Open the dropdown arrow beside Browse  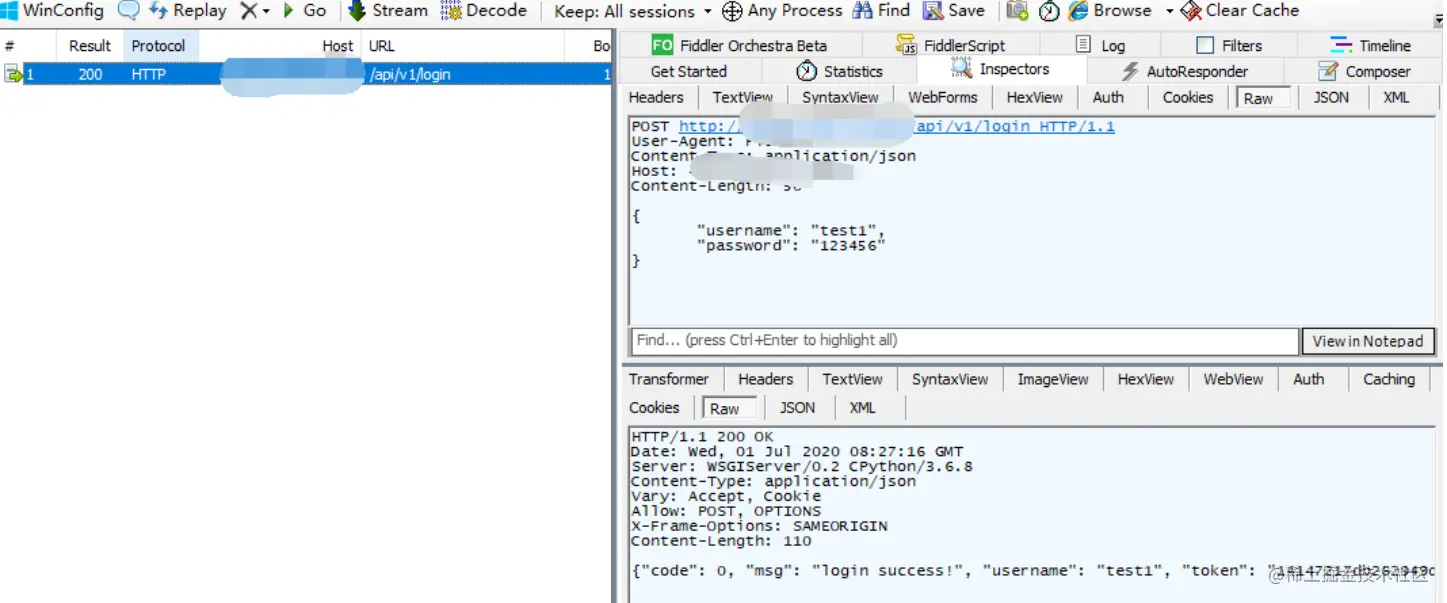(x=1169, y=12)
